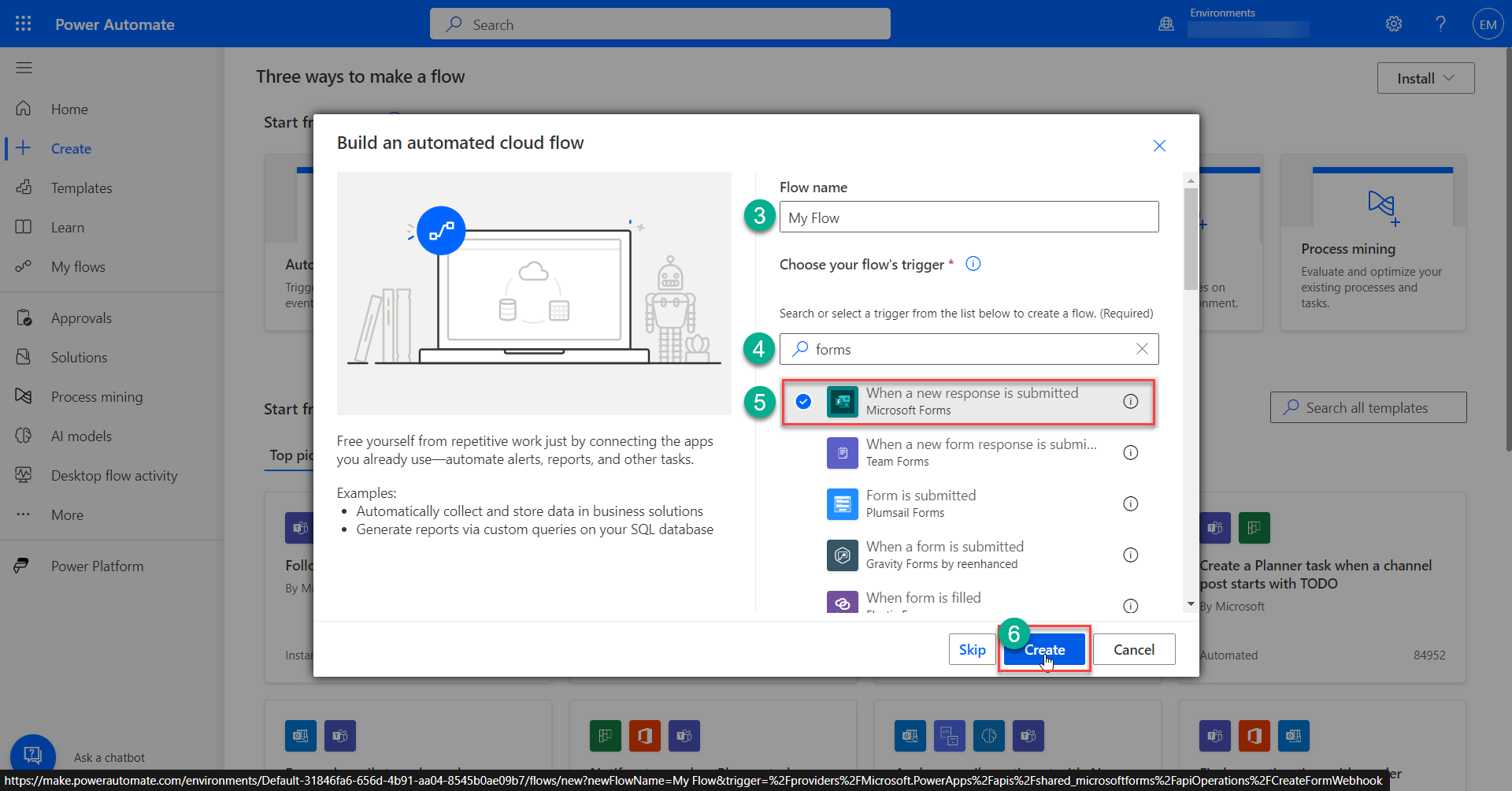Show info for Gravity Forms trigger
This screenshot has height=791, width=1512.
[1130, 555]
